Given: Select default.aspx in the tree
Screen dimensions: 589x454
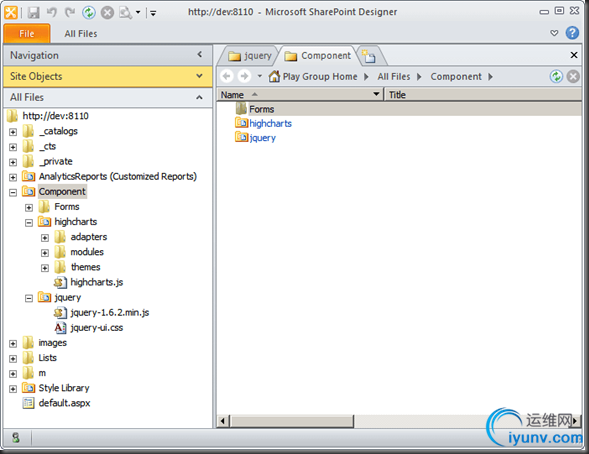Looking at the screenshot, I should point(64,403).
